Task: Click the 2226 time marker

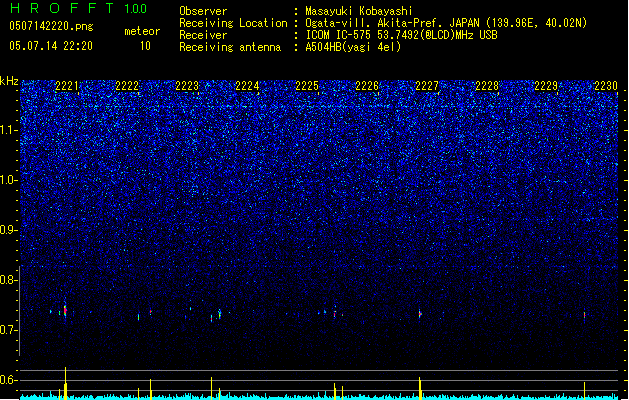Action: [367, 86]
